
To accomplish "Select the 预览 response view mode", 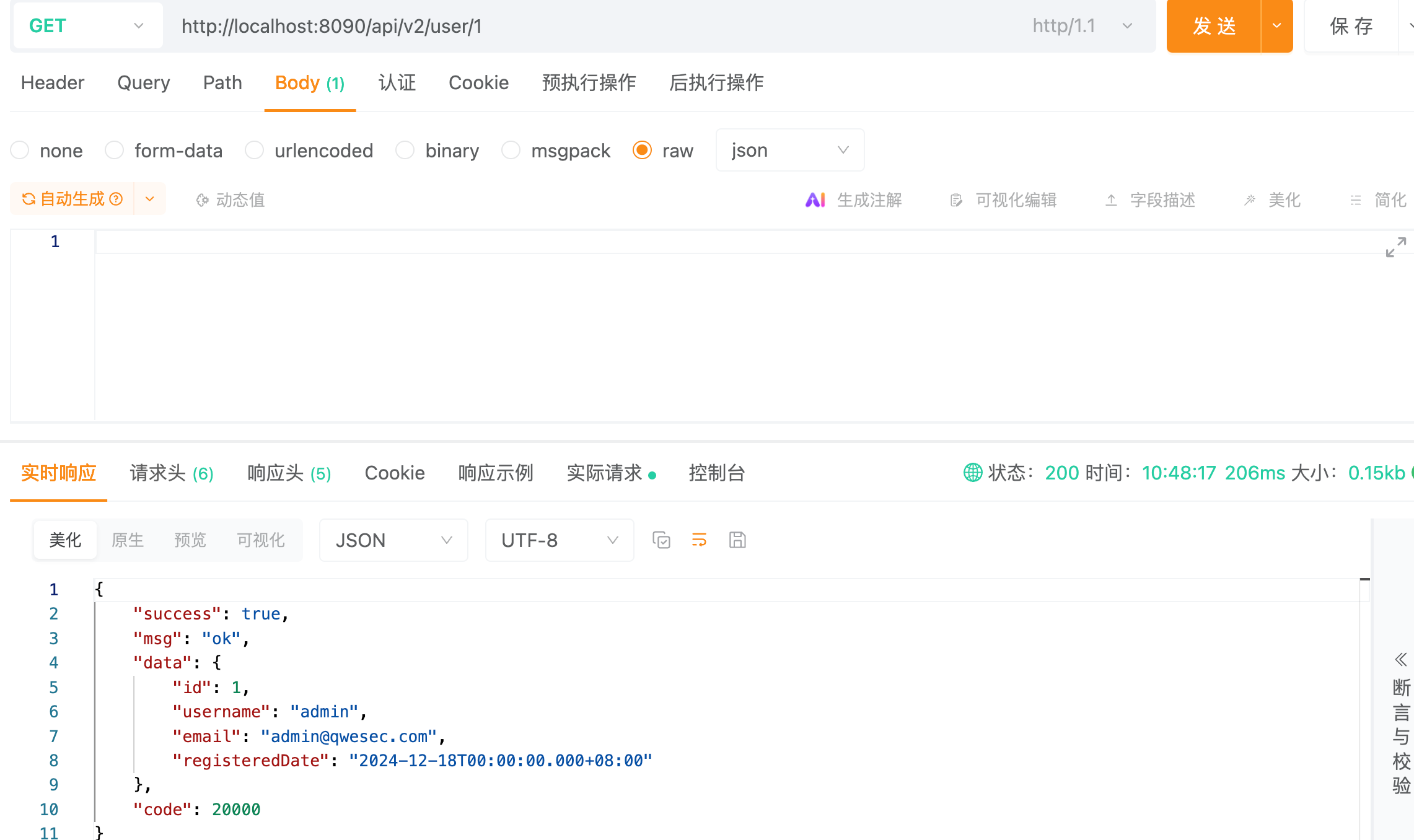I will tap(190, 540).
